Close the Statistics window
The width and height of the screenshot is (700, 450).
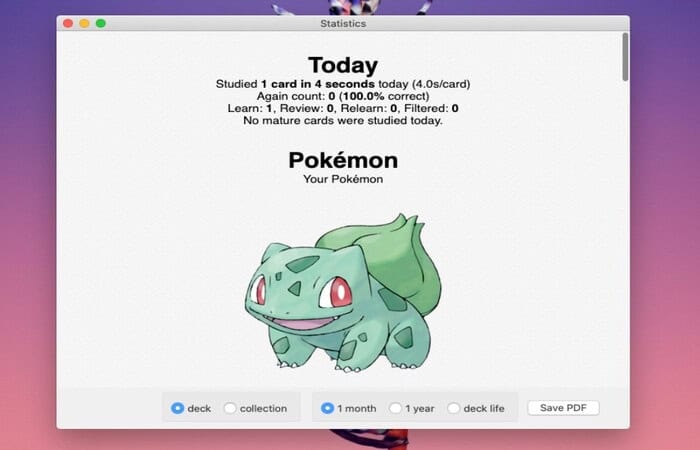click(x=68, y=23)
